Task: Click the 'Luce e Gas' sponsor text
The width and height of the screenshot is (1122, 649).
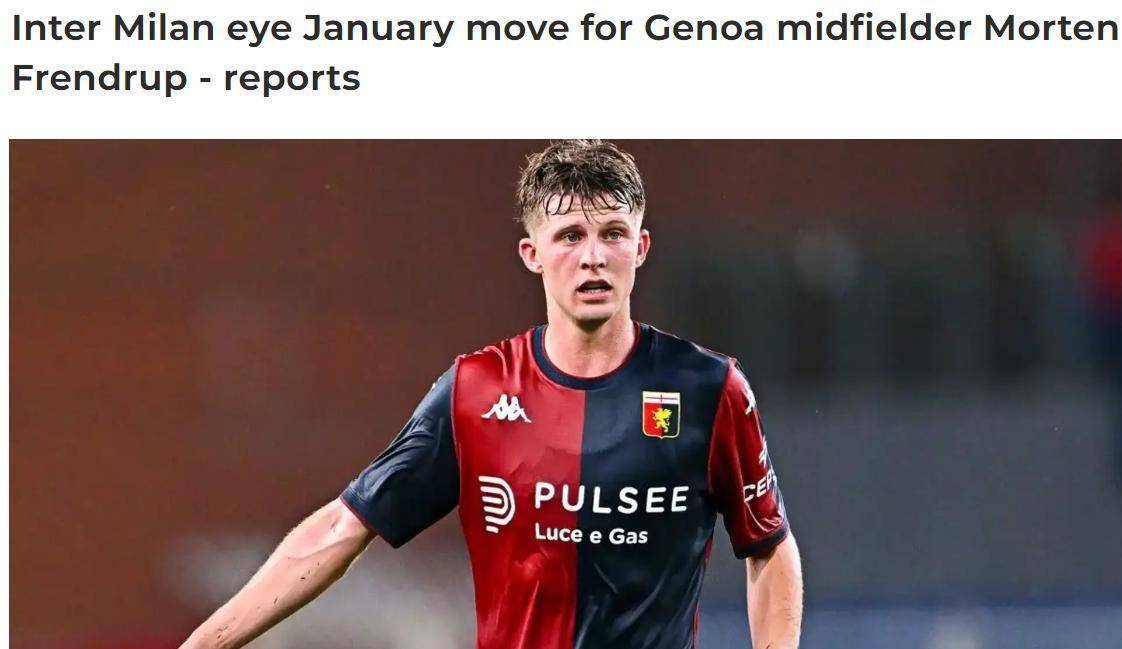Action: coord(591,534)
